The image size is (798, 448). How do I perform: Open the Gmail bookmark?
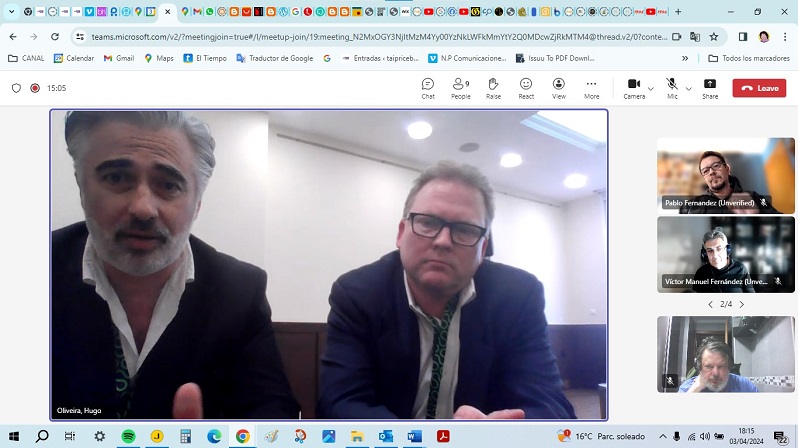pos(118,58)
